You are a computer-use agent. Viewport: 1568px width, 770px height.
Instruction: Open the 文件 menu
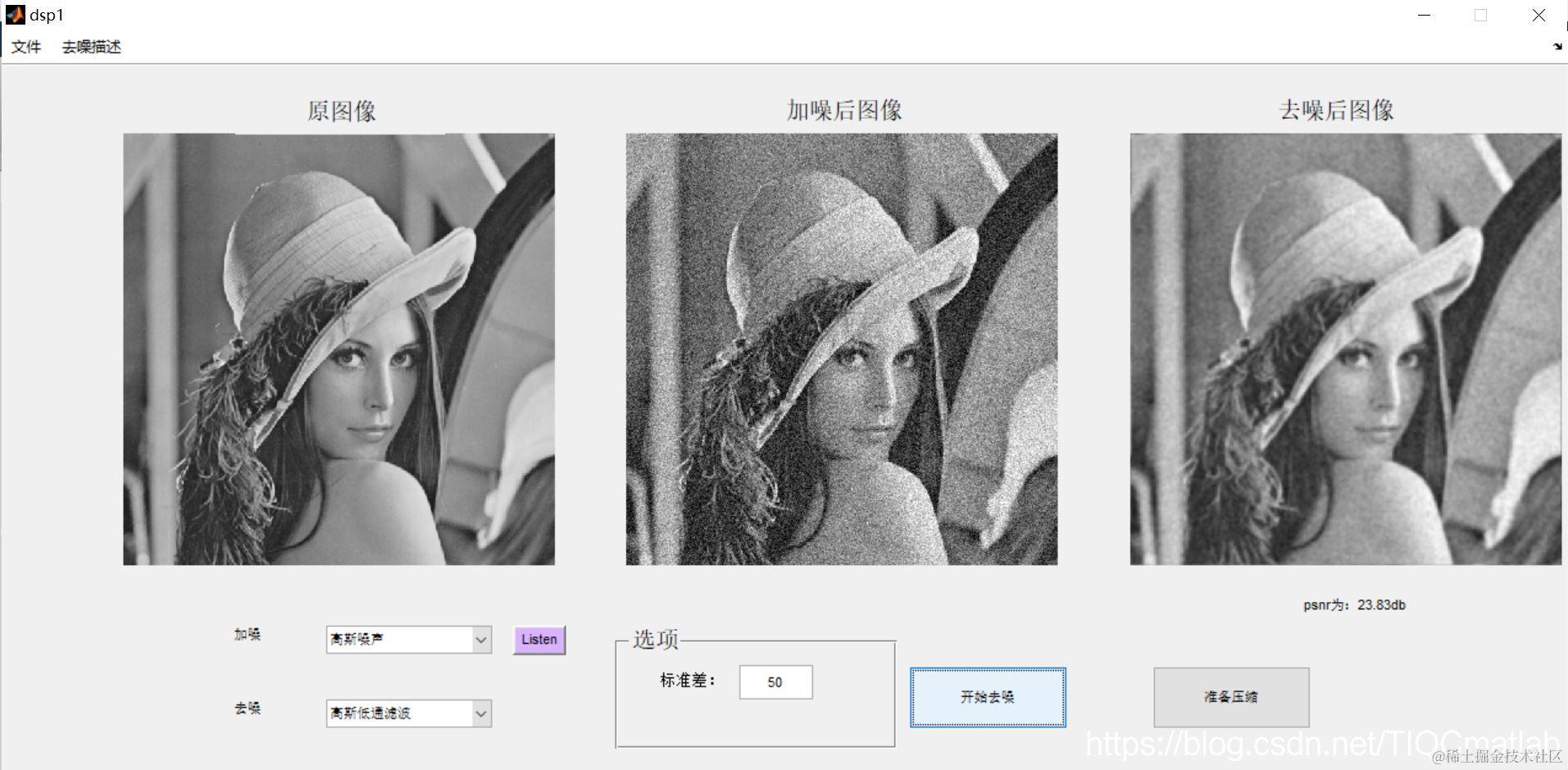point(25,47)
